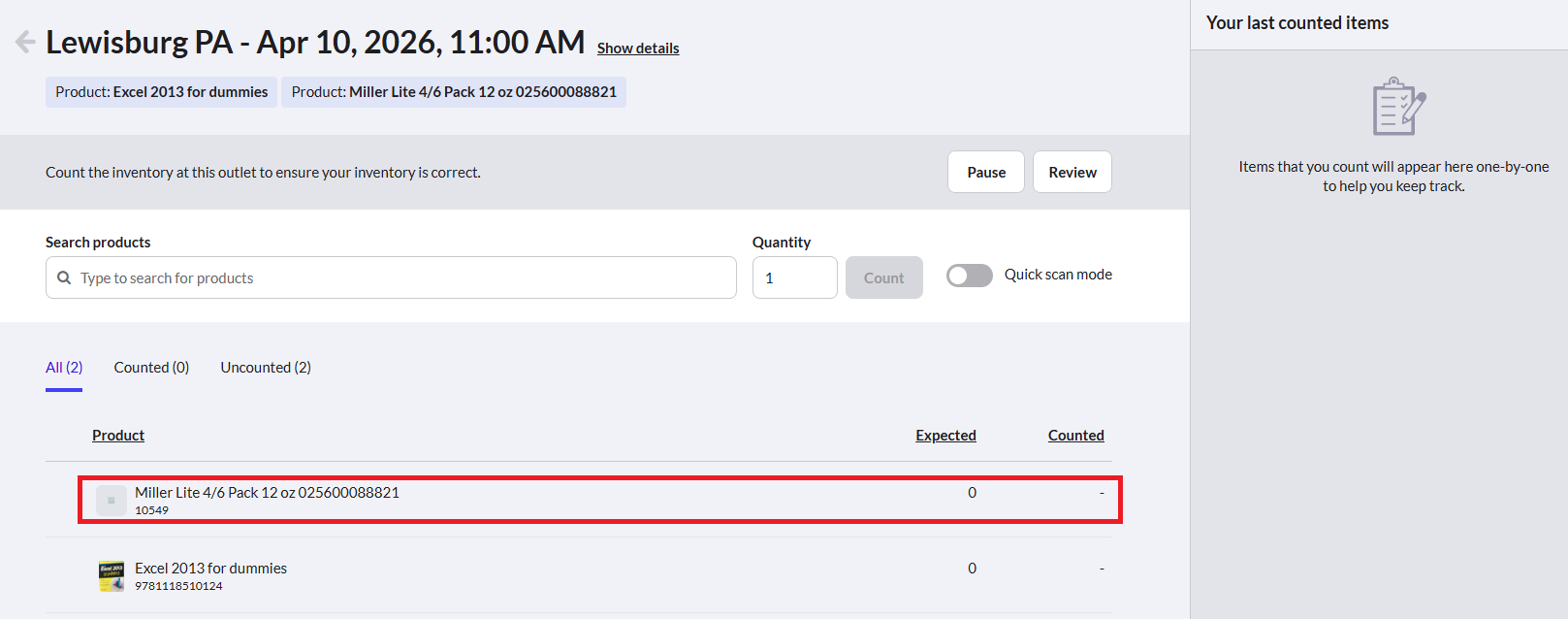Click the greyed-out Count button
The height and width of the screenshot is (619, 1568).
(x=884, y=277)
